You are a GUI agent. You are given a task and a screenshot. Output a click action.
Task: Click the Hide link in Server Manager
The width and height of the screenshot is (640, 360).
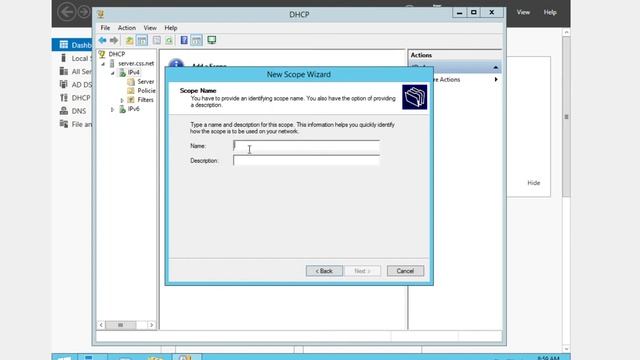[533, 183]
